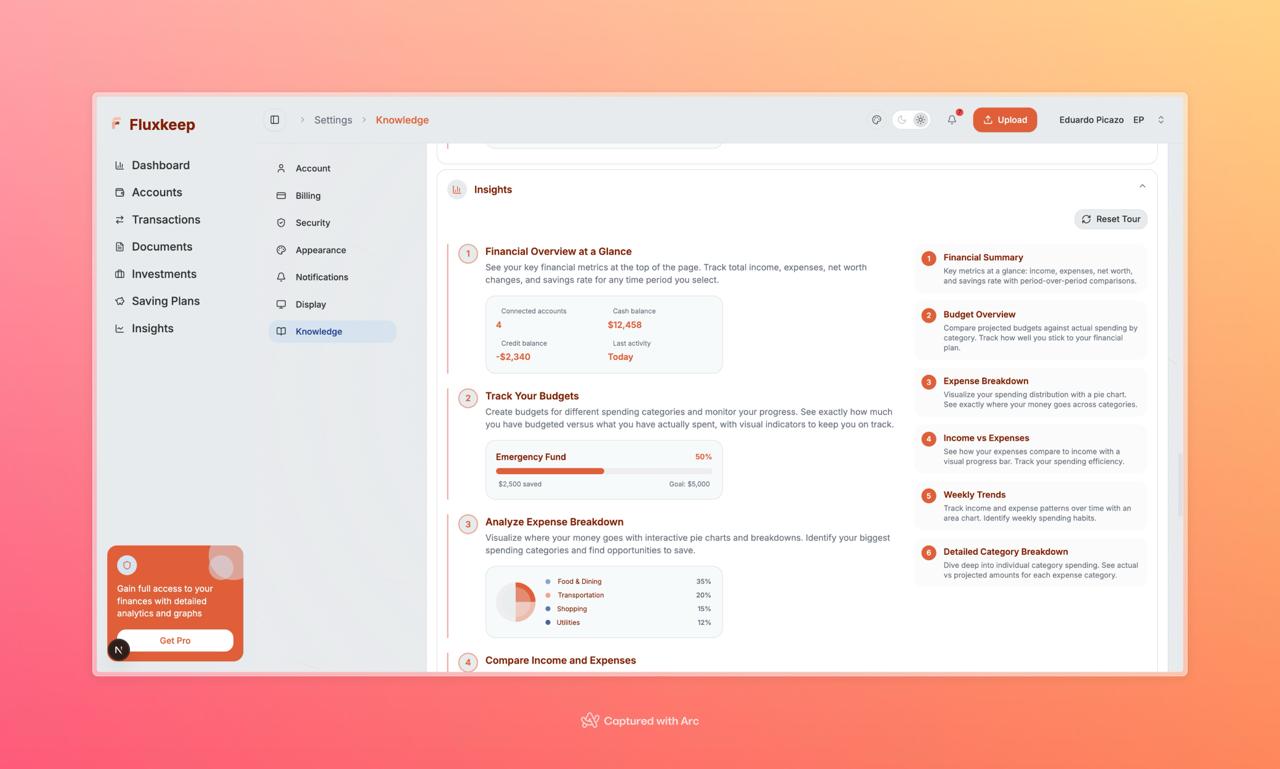Image resolution: width=1280 pixels, height=769 pixels.
Task: Switch to dark mode with moon toggle
Action: pos(901,120)
